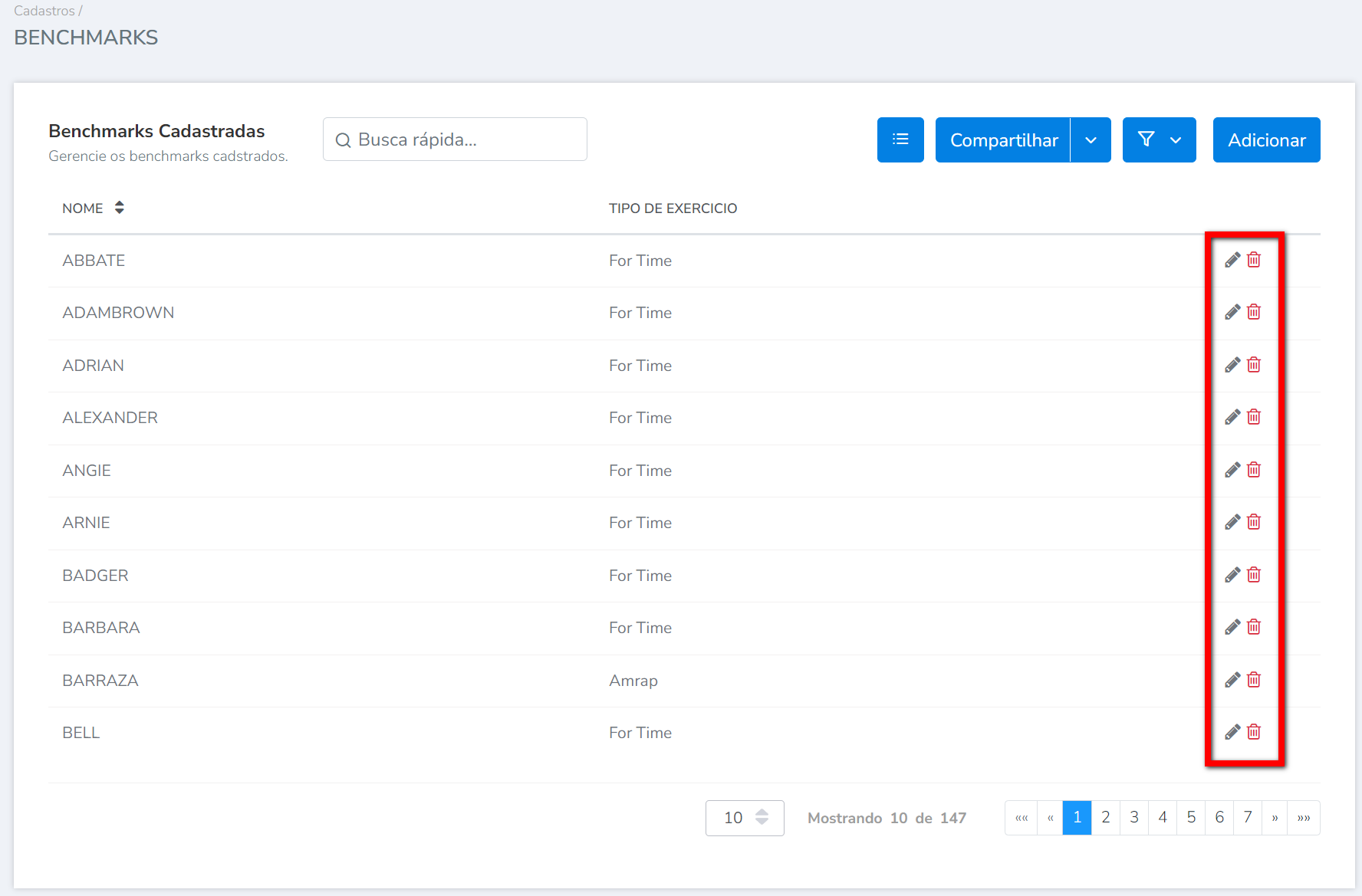Open the filter funnel dropdown
This screenshot has height=896, width=1362.
click(x=1159, y=140)
